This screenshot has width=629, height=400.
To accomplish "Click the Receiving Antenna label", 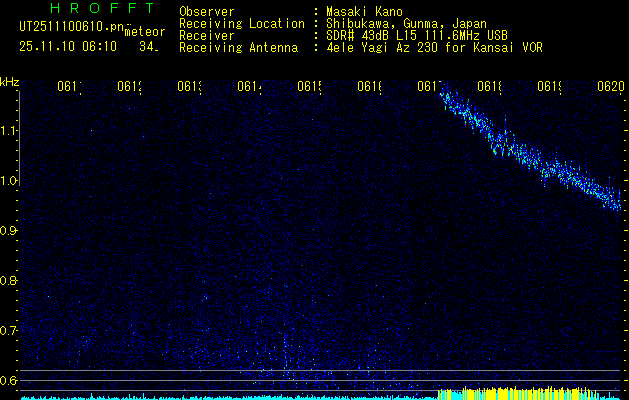I will (x=238, y=48).
